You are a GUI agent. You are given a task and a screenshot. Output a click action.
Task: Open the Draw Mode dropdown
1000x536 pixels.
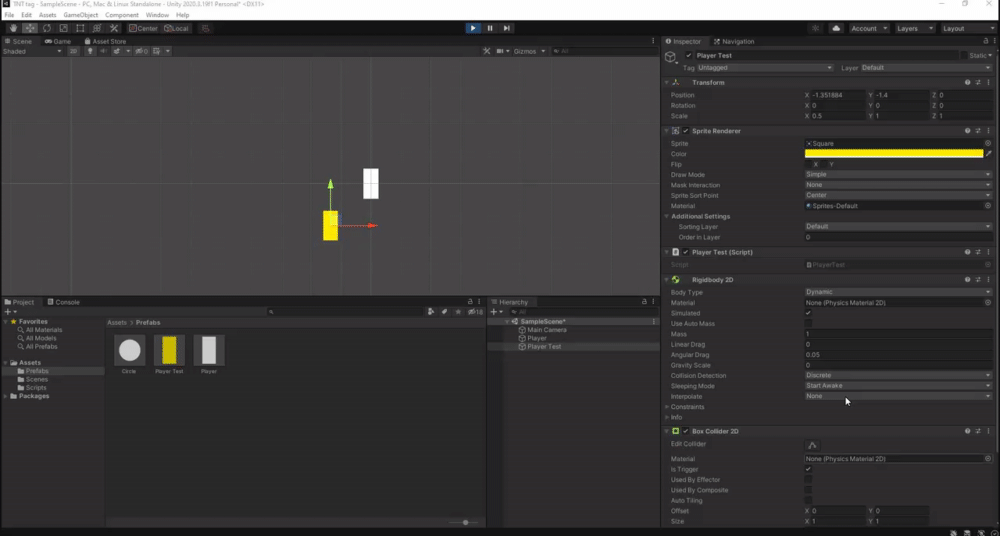(899, 174)
